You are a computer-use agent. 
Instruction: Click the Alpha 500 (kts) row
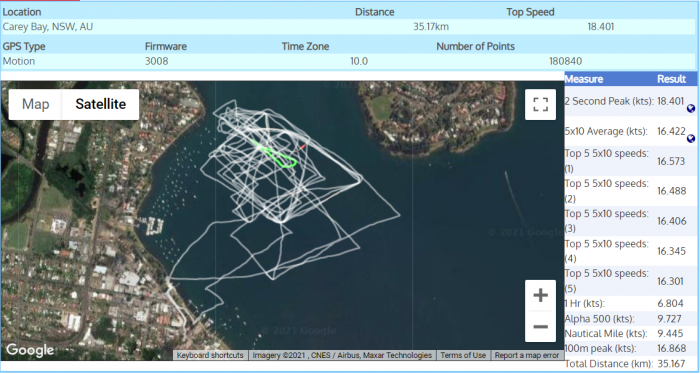[631, 319]
